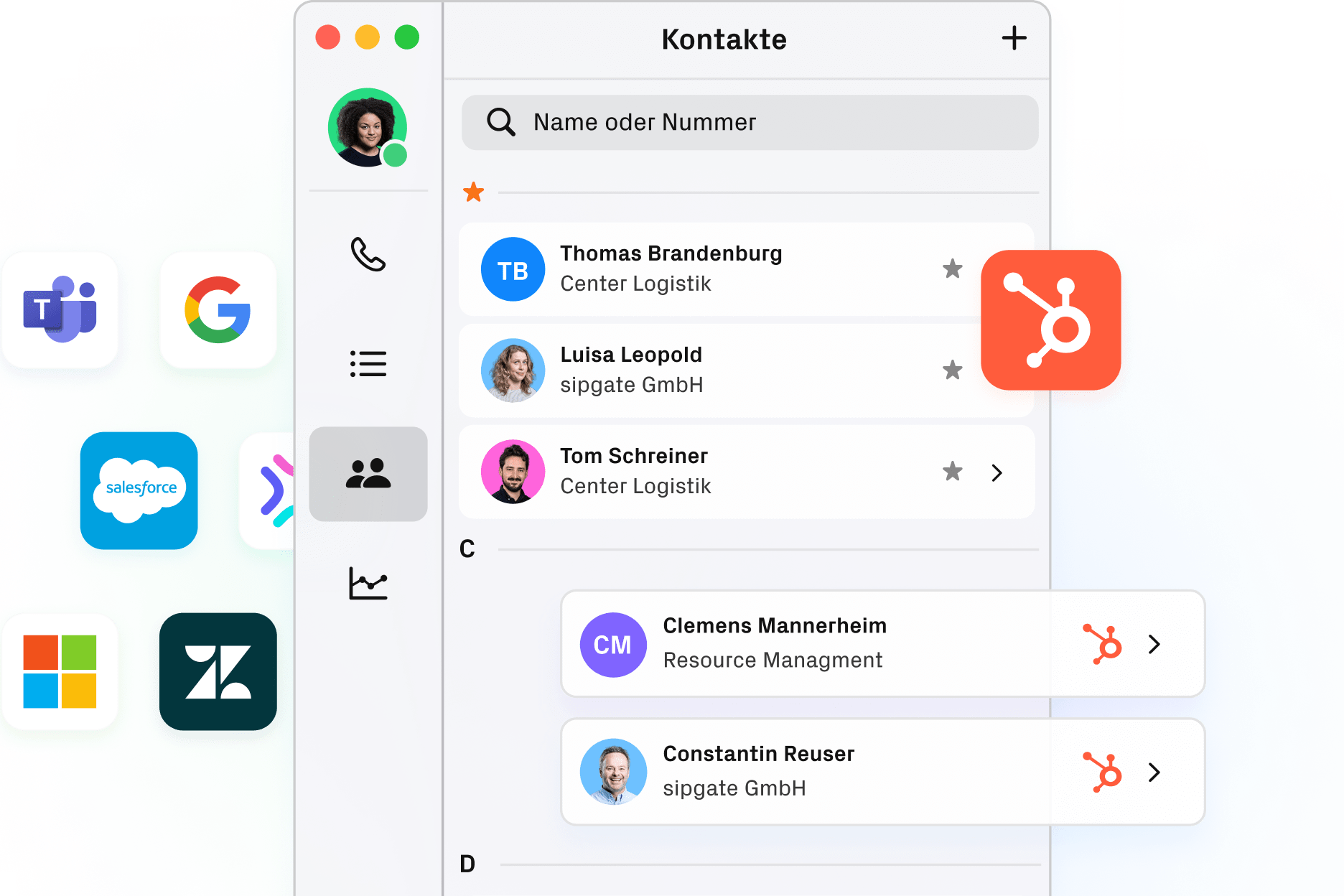Screen dimensions: 1344x896
Task: Open Luisa Leopold contact name
Action: (x=631, y=355)
